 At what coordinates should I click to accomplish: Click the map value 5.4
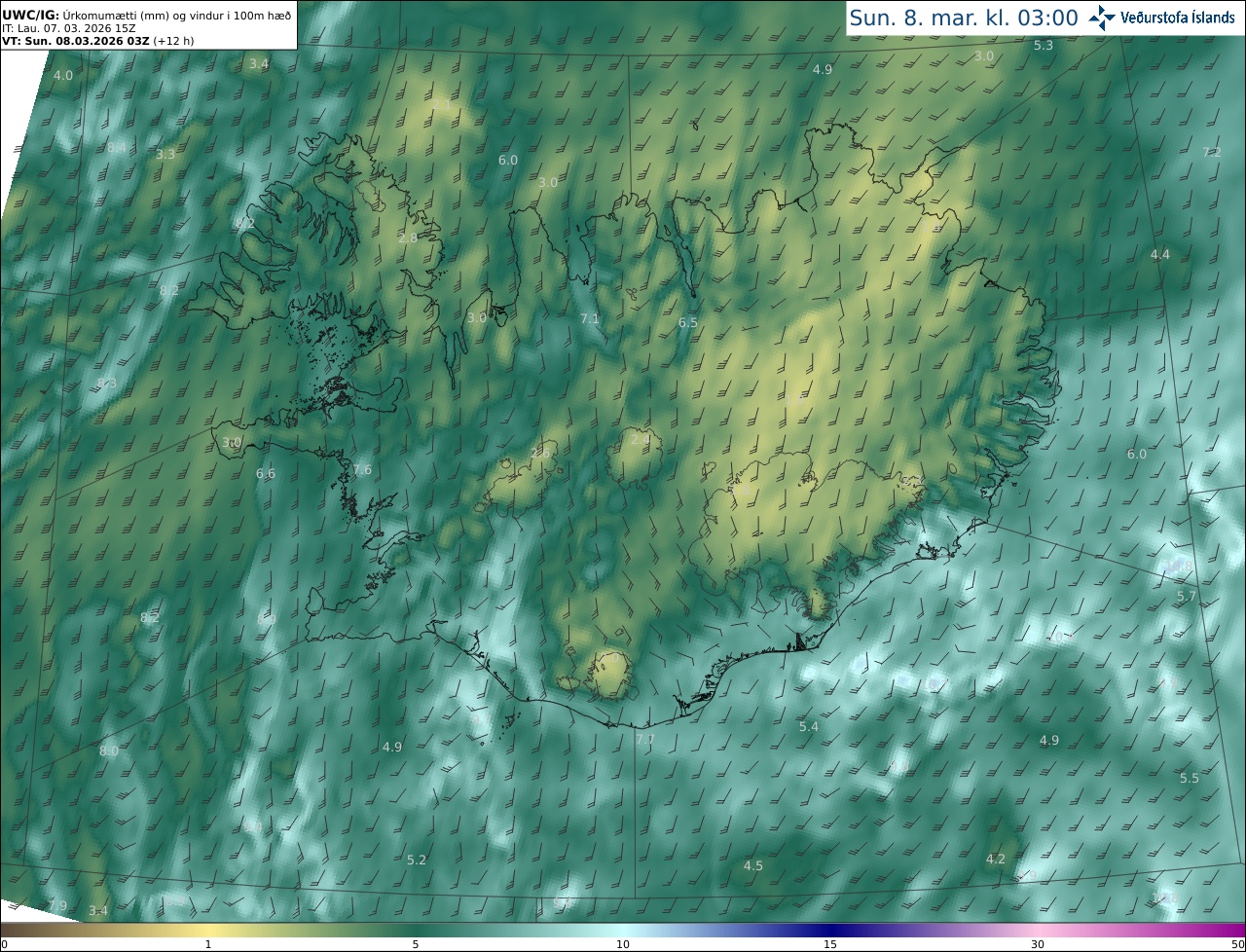tap(809, 726)
